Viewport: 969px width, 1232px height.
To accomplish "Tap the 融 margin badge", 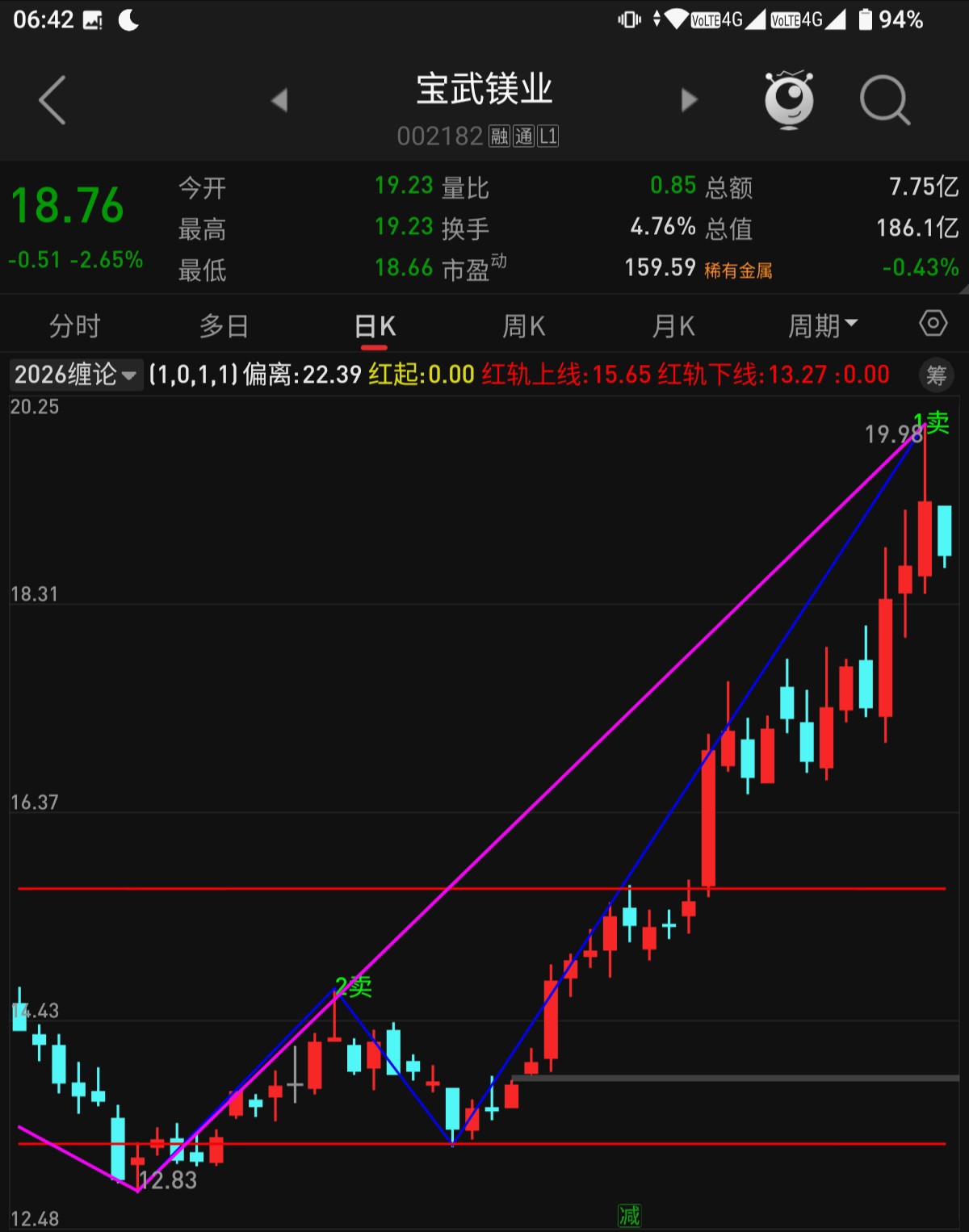I will click(x=500, y=136).
